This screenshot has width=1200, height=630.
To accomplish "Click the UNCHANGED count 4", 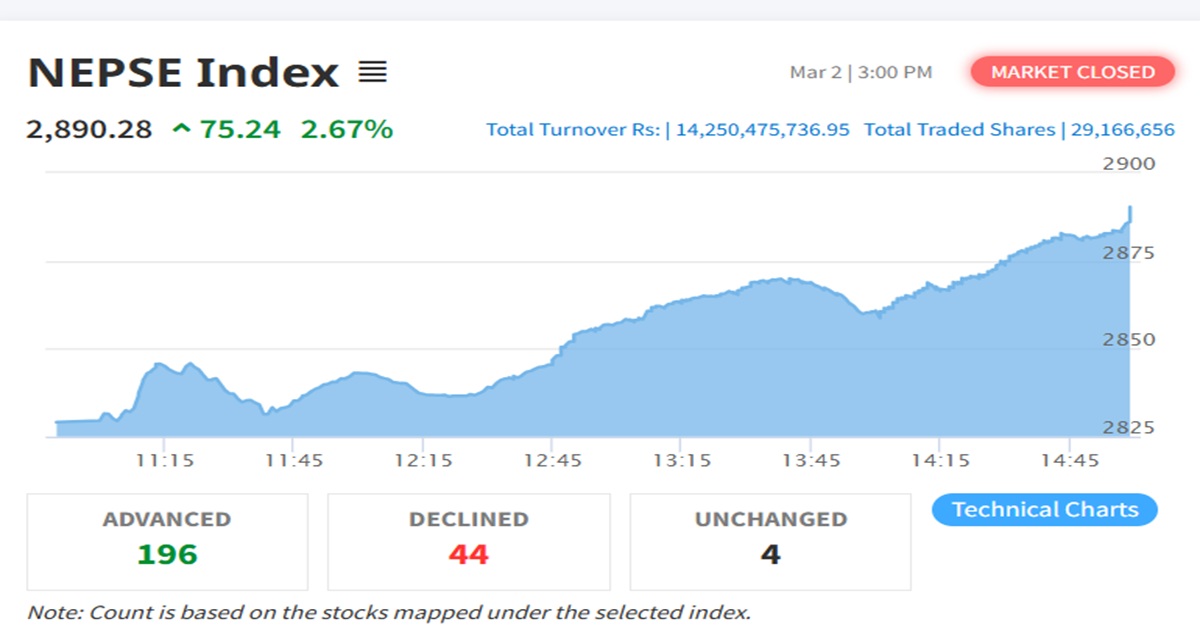I will tap(770, 554).
